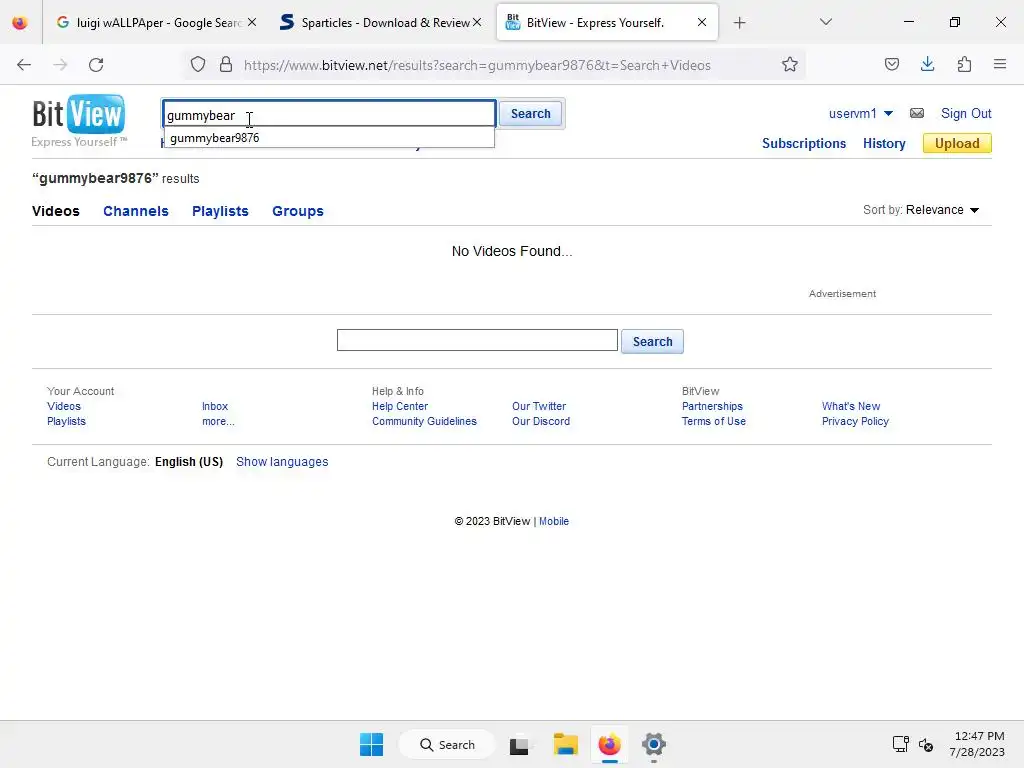Click the Firefox taskbar icon
Viewport: 1024px width, 768px height.
tap(609, 744)
